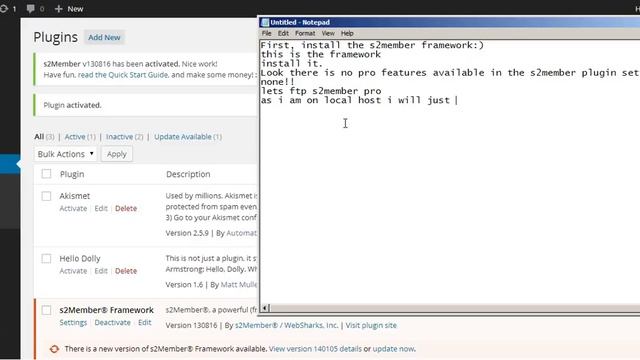The width and height of the screenshot is (640, 360).
Task: Click the Notepad icon in the title bar
Action: [x=265, y=22]
